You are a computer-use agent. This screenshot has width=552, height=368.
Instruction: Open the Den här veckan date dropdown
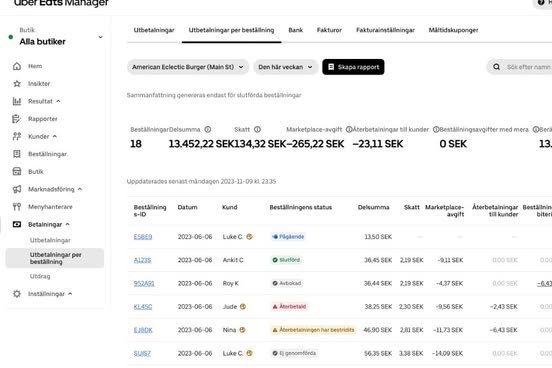285,67
